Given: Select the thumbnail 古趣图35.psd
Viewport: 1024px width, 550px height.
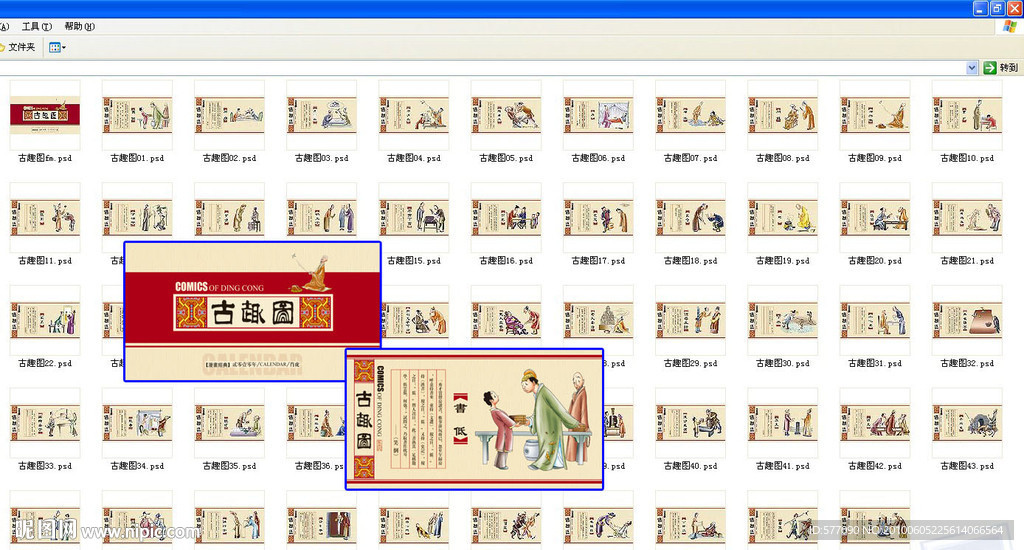Looking at the screenshot, I should coord(229,423).
